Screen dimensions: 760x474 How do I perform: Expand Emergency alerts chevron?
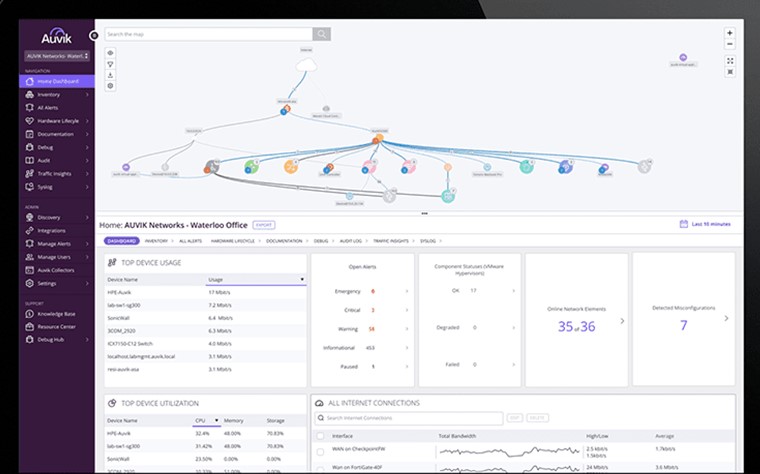[407, 291]
